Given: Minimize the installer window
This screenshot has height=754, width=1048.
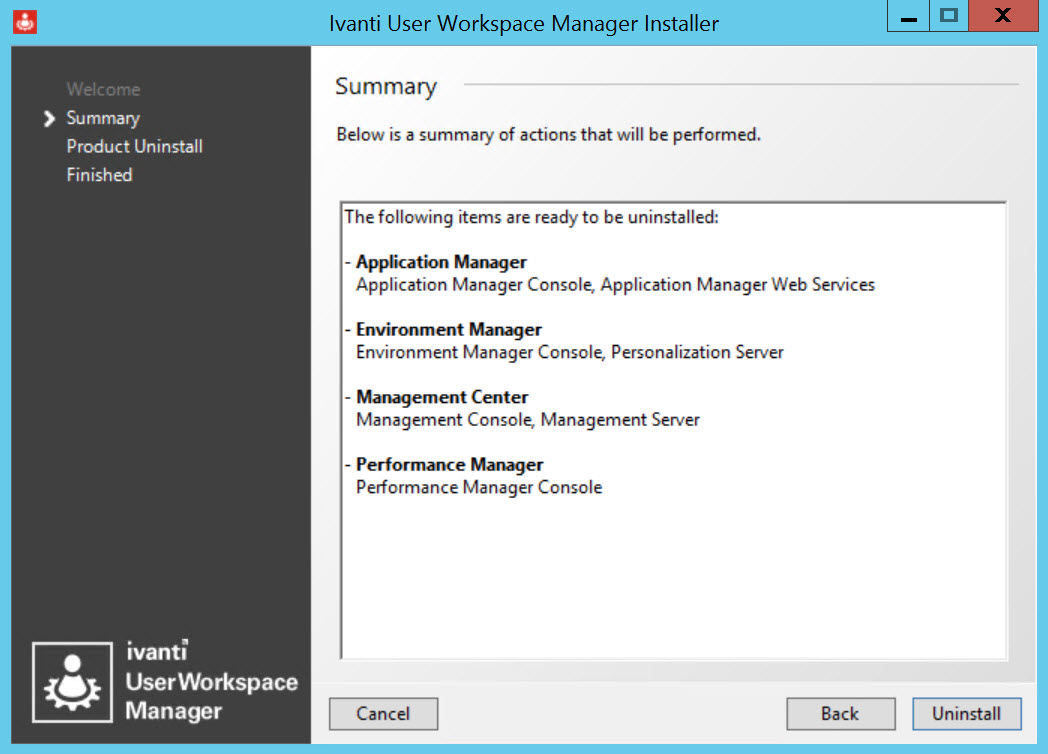Looking at the screenshot, I should tap(908, 19).
